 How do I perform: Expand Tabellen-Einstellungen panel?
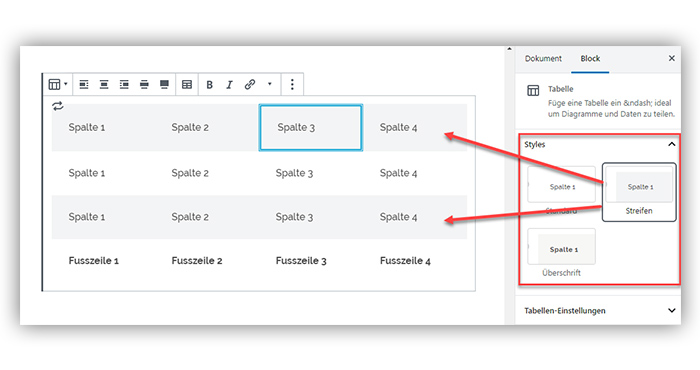point(671,311)
